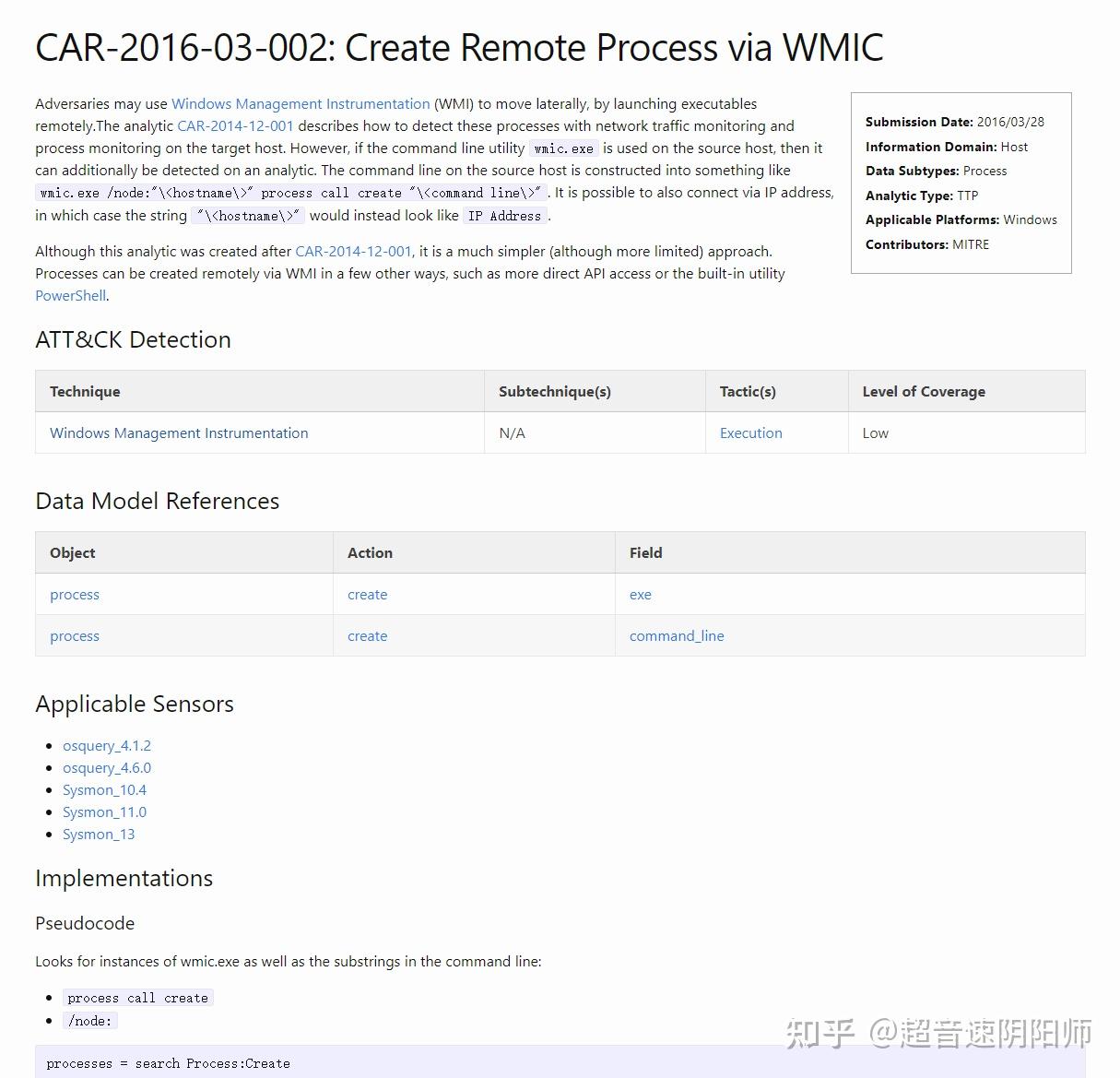Viewport: 1120px width, 1078px height.
Task: Open the osquery_4.1.2 sensor link
Action: [x=107, y=746]
